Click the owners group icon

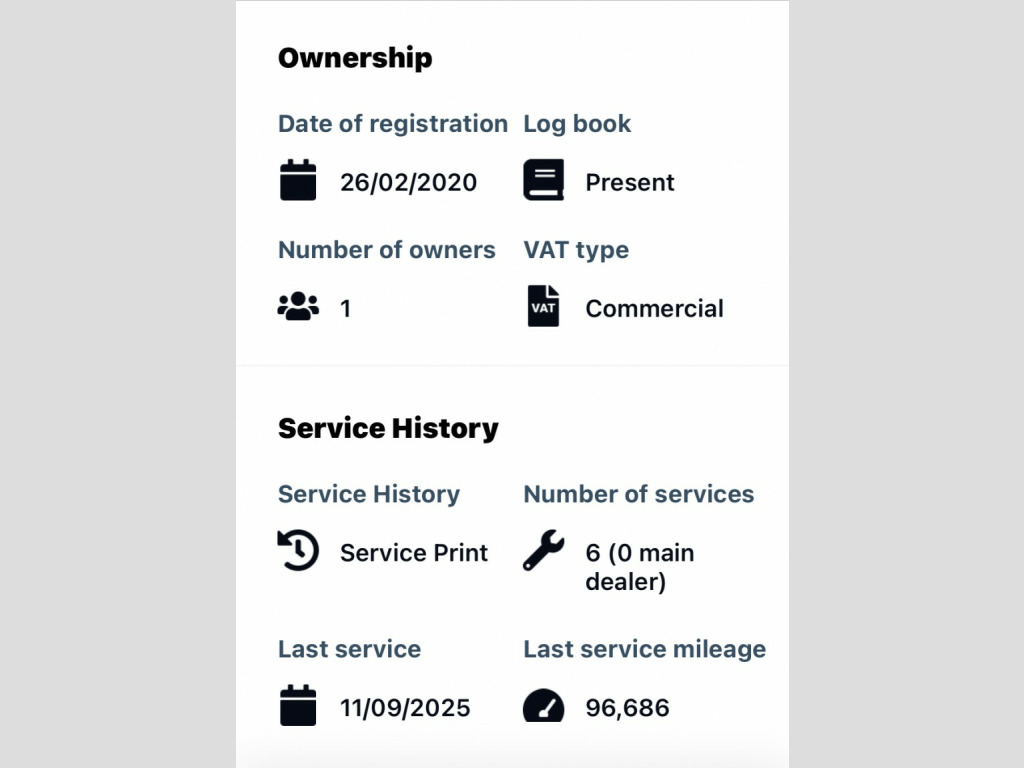tap(298, 307)
